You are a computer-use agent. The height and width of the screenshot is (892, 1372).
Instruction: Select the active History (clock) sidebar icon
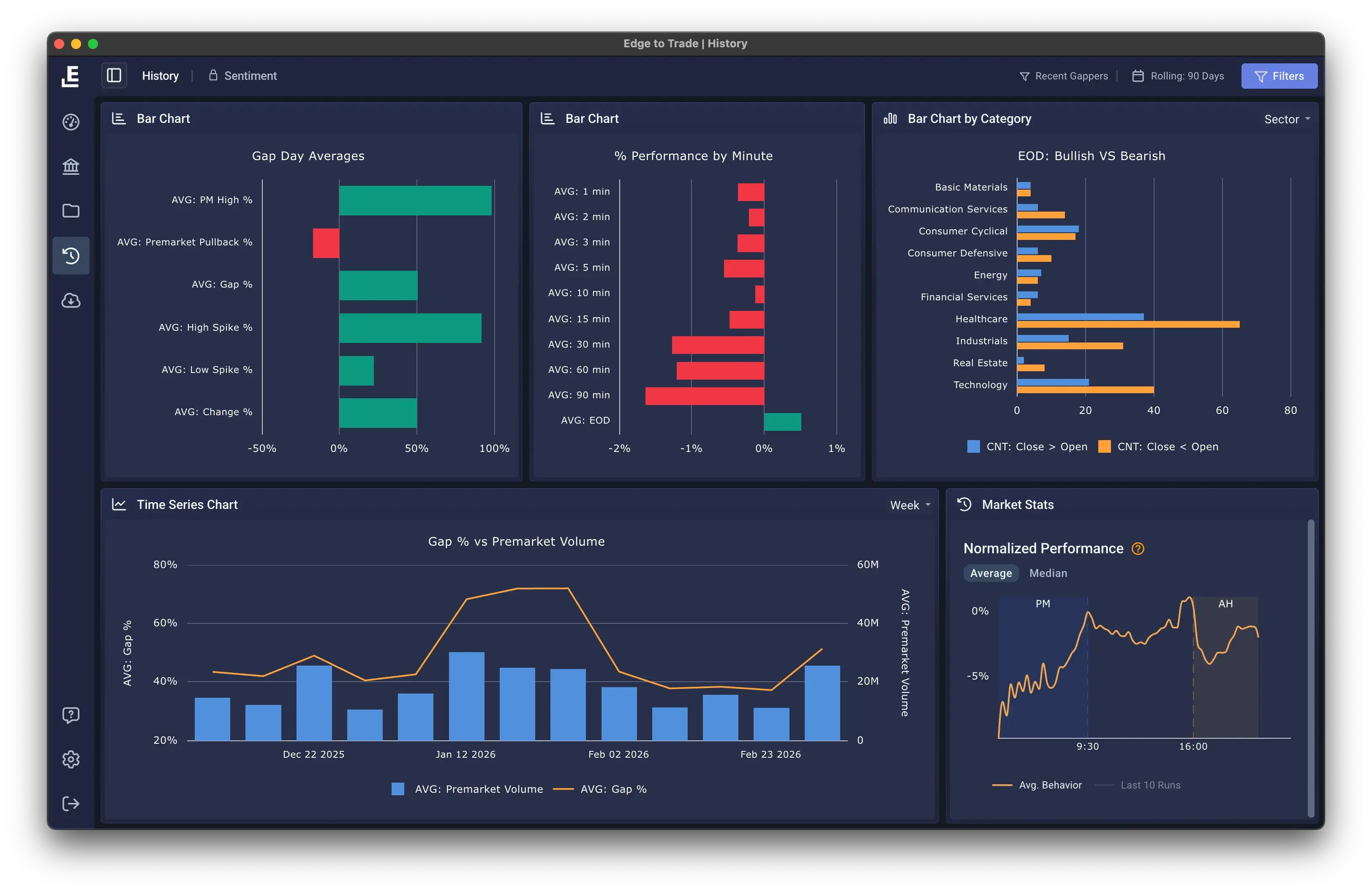click(70, 256)
